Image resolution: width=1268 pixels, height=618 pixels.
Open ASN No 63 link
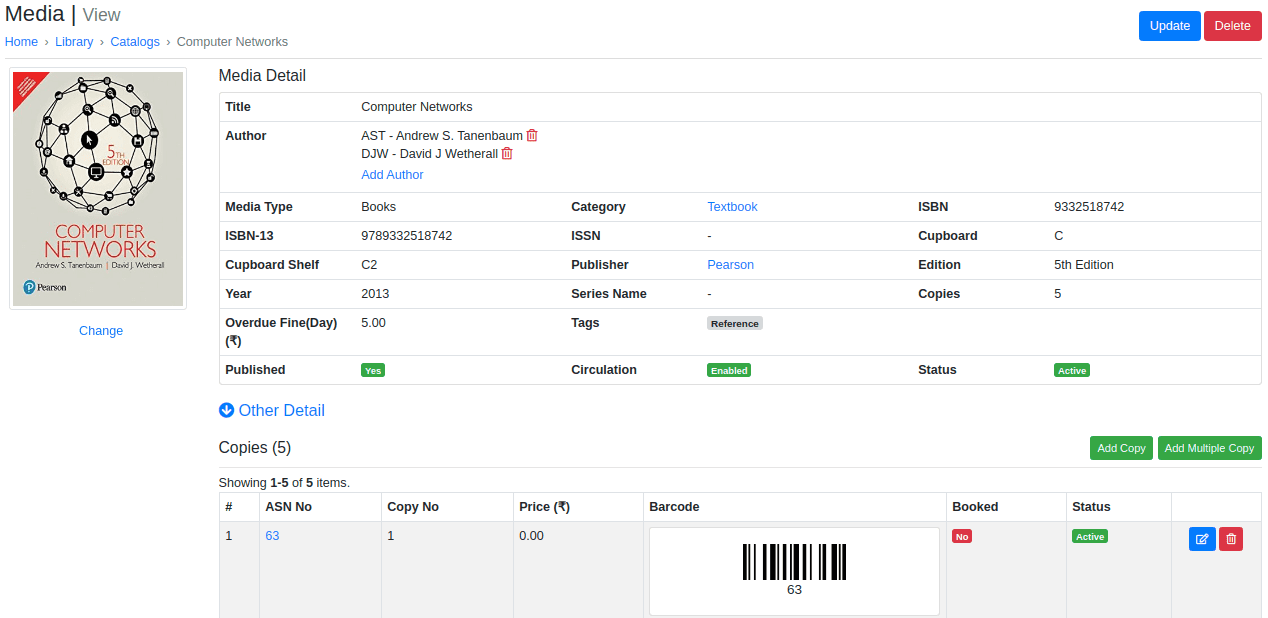(272, 536)
